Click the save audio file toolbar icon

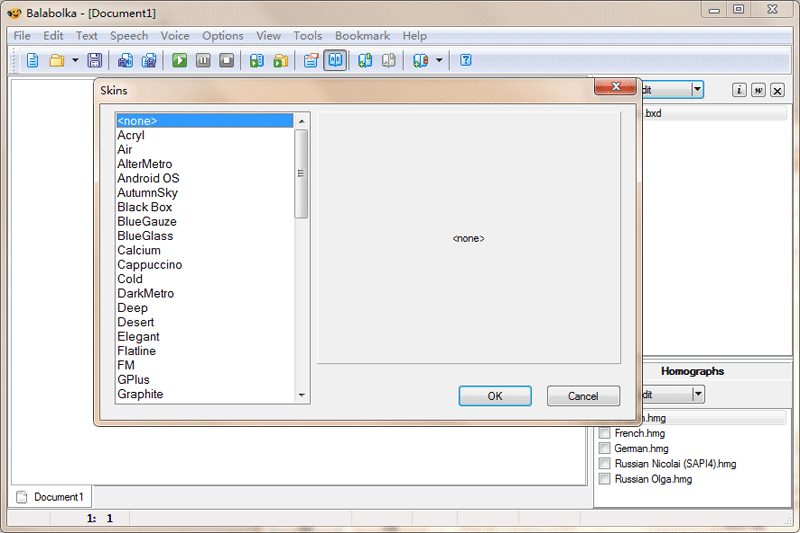[125, 61]
